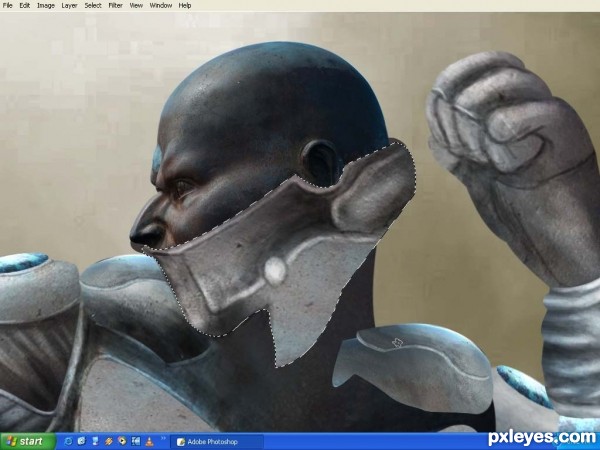Image resolution: width=600 pixels, height=450 pixels.
Task: Open the Select menu
Action: (93, 5)
